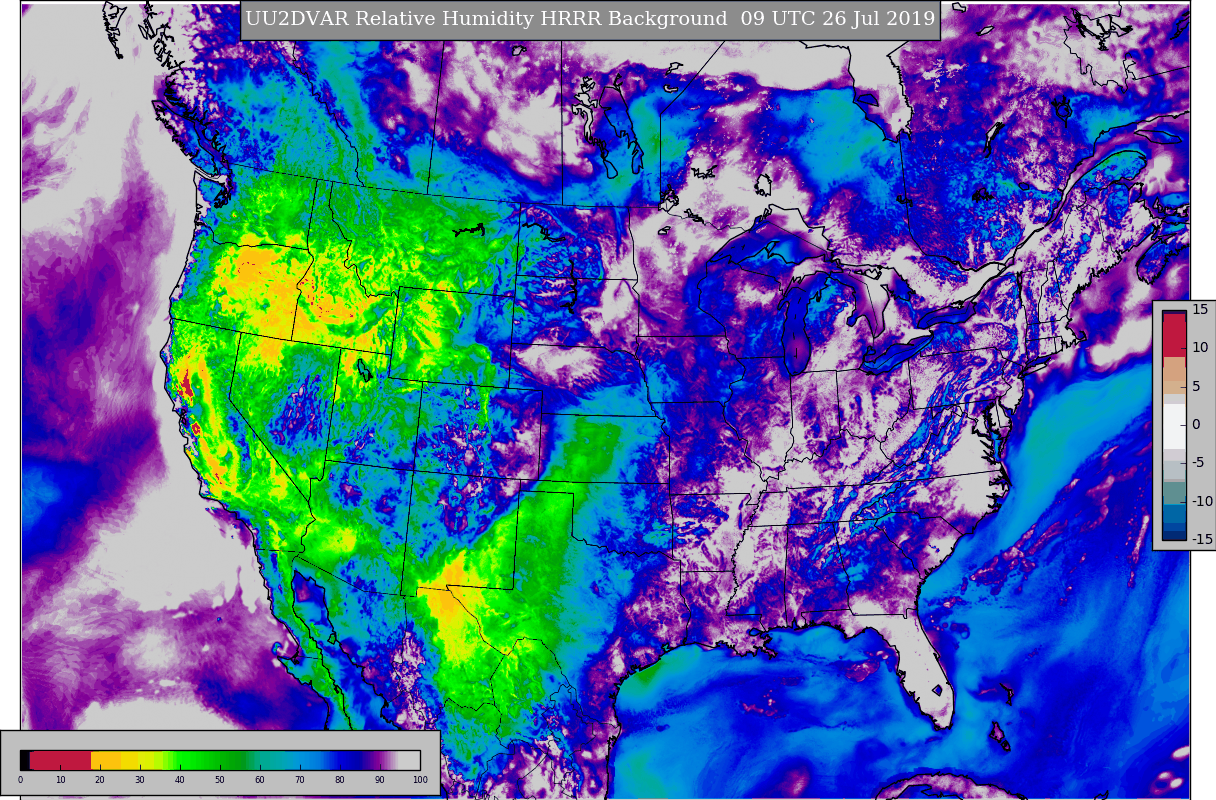Click the "-10" label on the right colorbar
This screenshot has height=800, width=1216.
pyautogui.click(x=1202, y=501)
